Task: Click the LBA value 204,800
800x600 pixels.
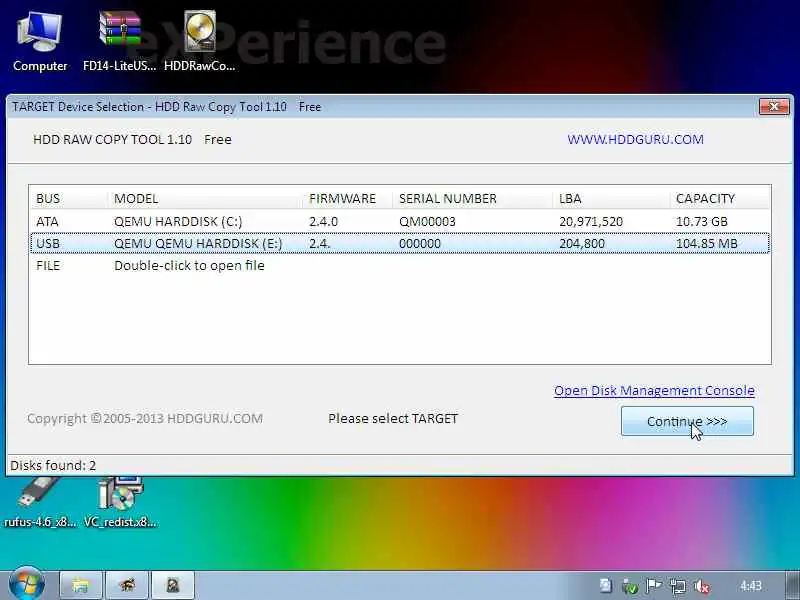Action: [x=582, y=243]
